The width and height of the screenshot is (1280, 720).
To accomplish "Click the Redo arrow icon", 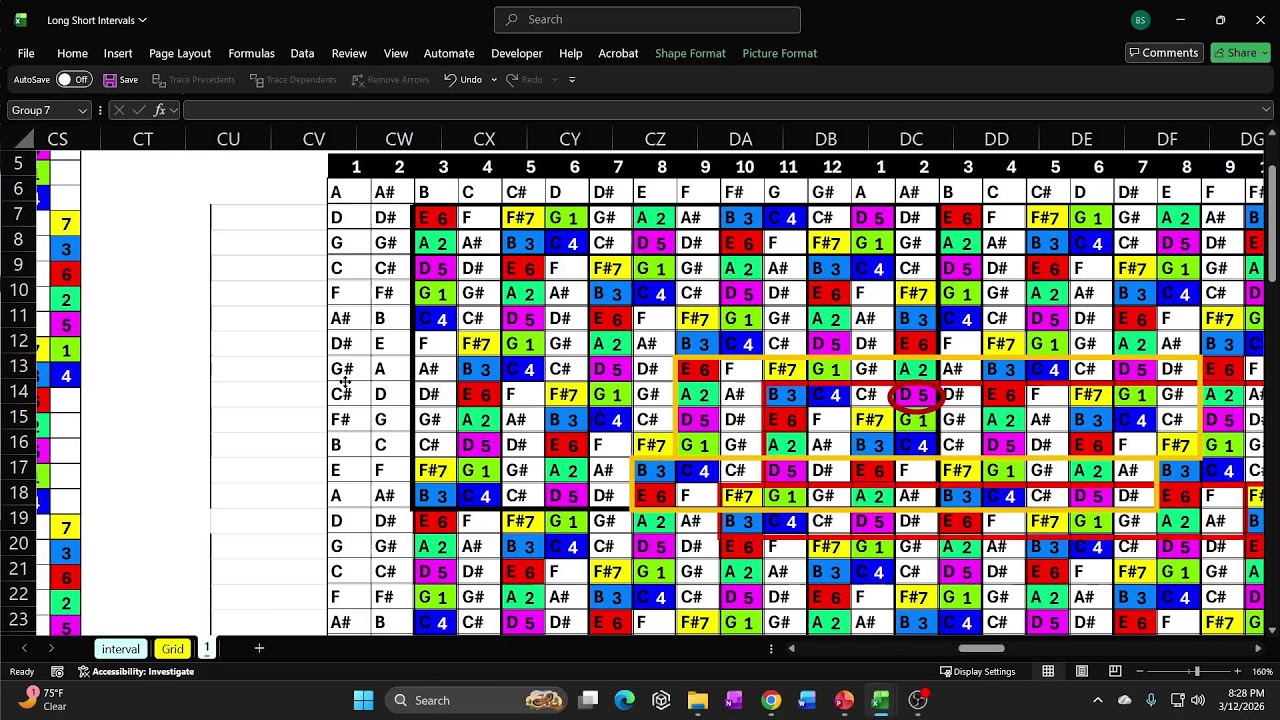I will tap(512, 80).
